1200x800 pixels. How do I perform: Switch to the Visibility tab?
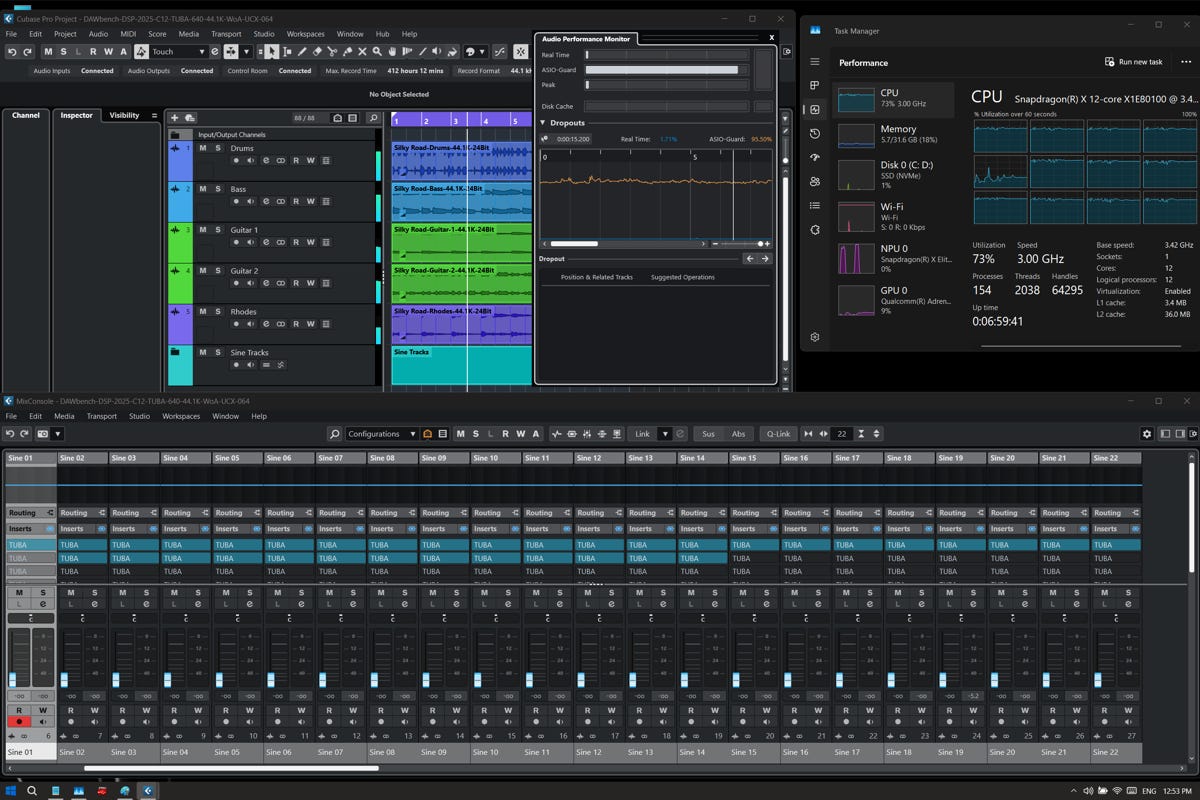pos(125,115)
